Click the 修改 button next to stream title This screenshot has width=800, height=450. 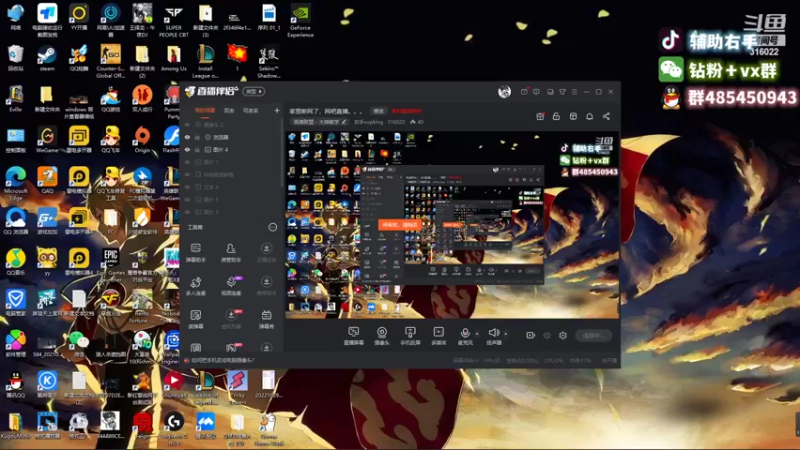pos(378,111)
